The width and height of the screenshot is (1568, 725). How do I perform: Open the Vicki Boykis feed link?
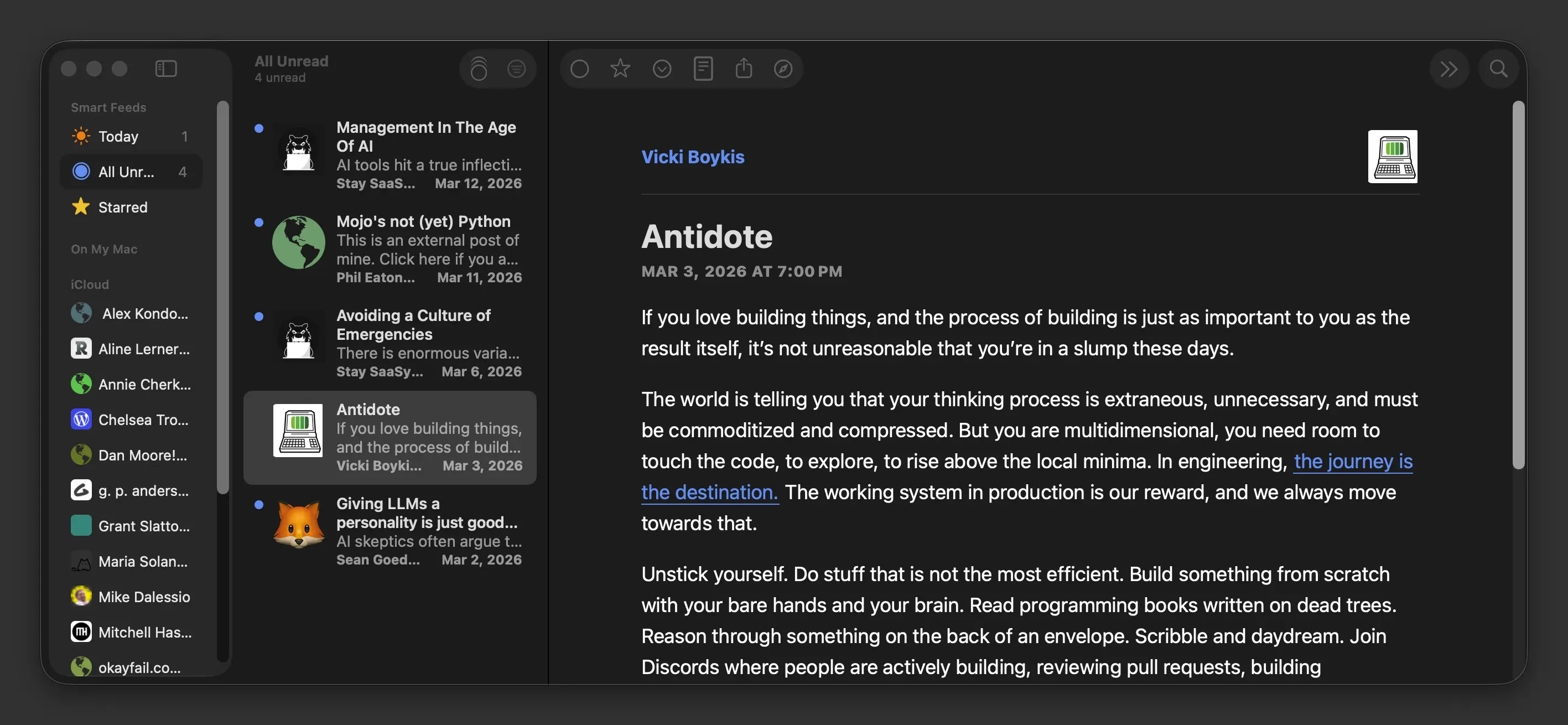click(693, 157)
